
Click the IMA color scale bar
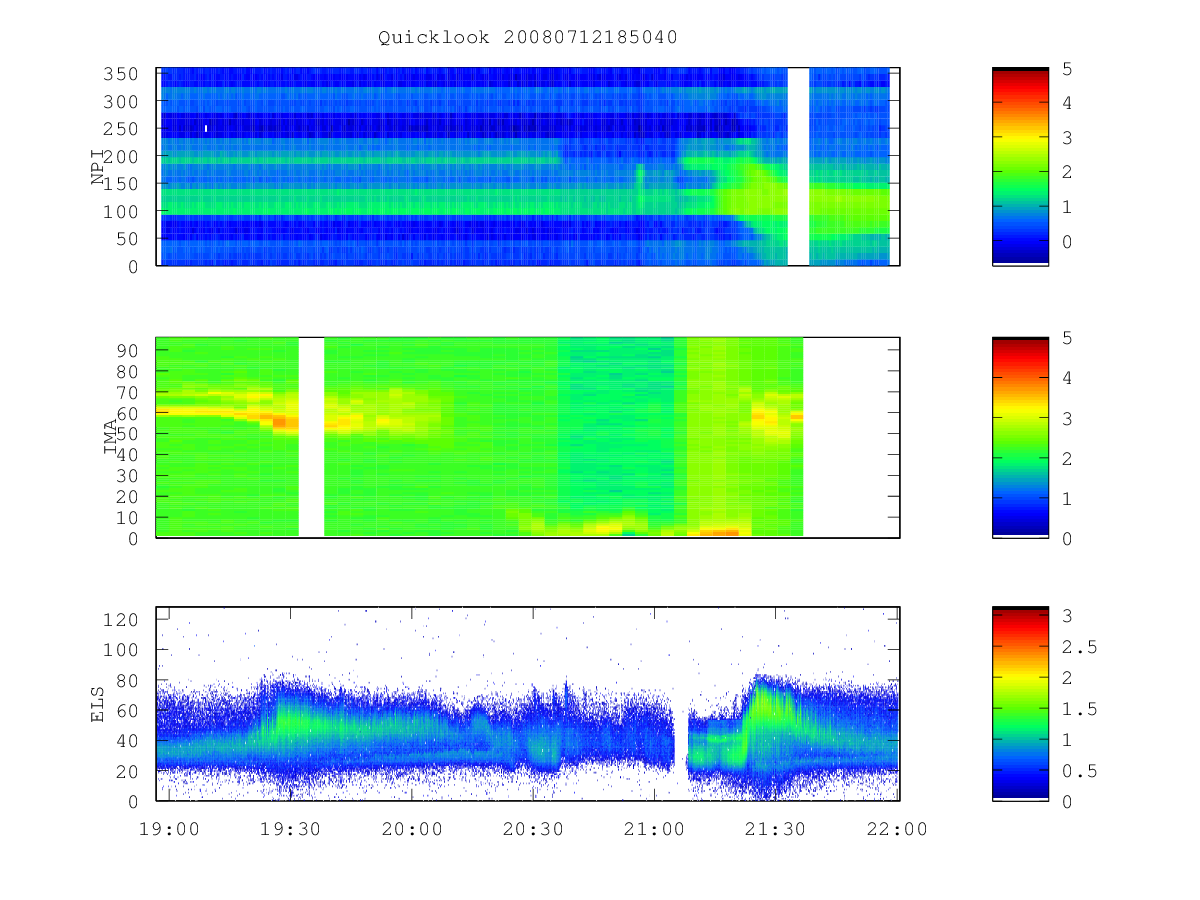pyautogui.click(x=1020, y=437)
